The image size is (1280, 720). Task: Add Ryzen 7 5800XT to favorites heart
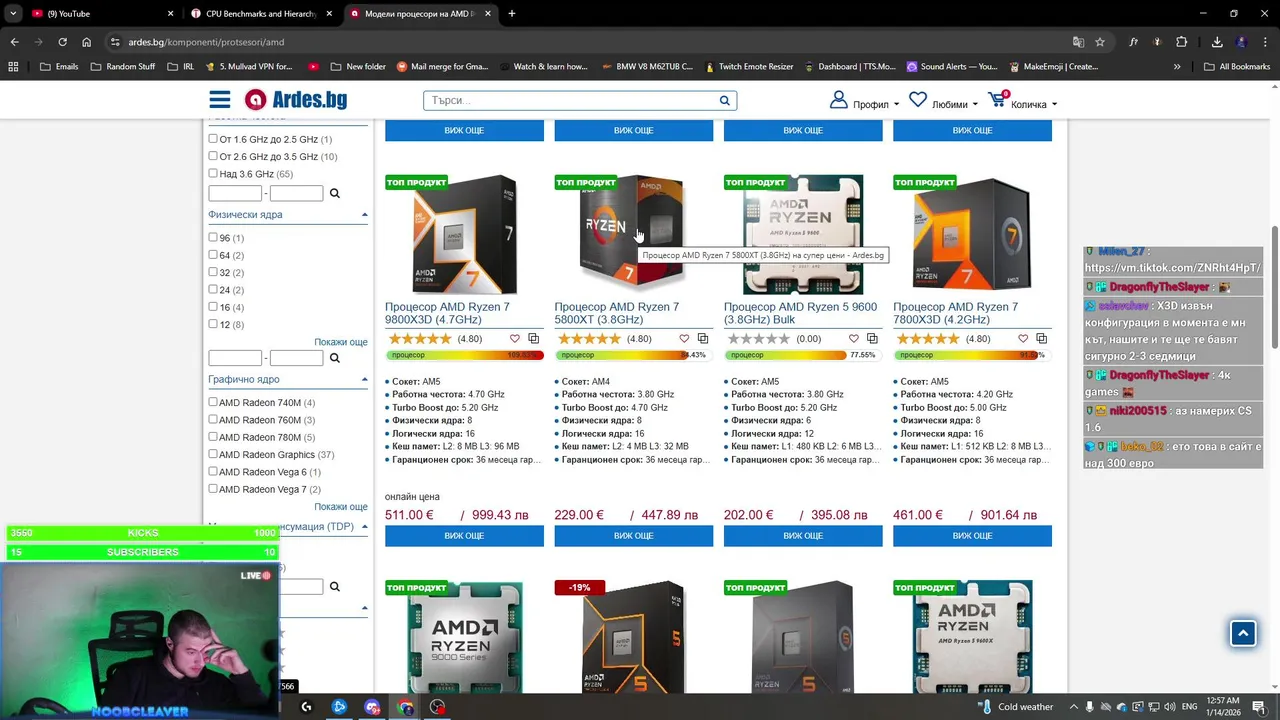pyautogui.click(x=684, y=339)
